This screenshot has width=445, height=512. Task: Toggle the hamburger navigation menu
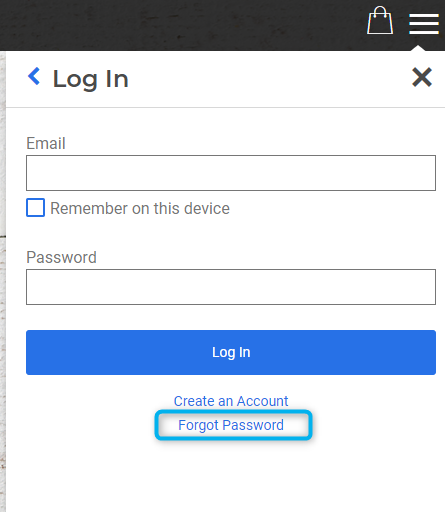click(x=424, y=24)
